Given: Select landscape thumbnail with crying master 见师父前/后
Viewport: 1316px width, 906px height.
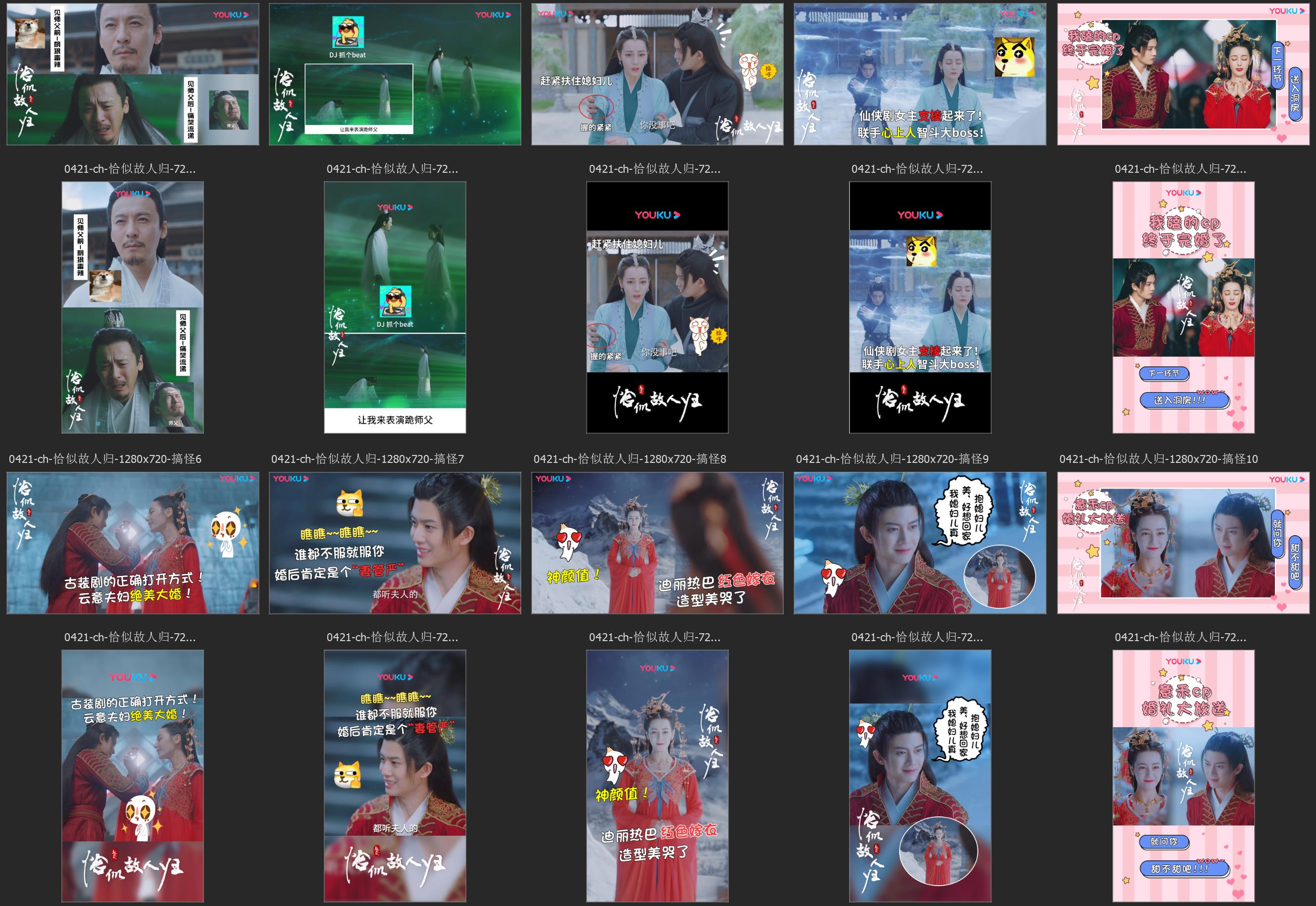Looking at the screenshot, I should pos(133,74).
